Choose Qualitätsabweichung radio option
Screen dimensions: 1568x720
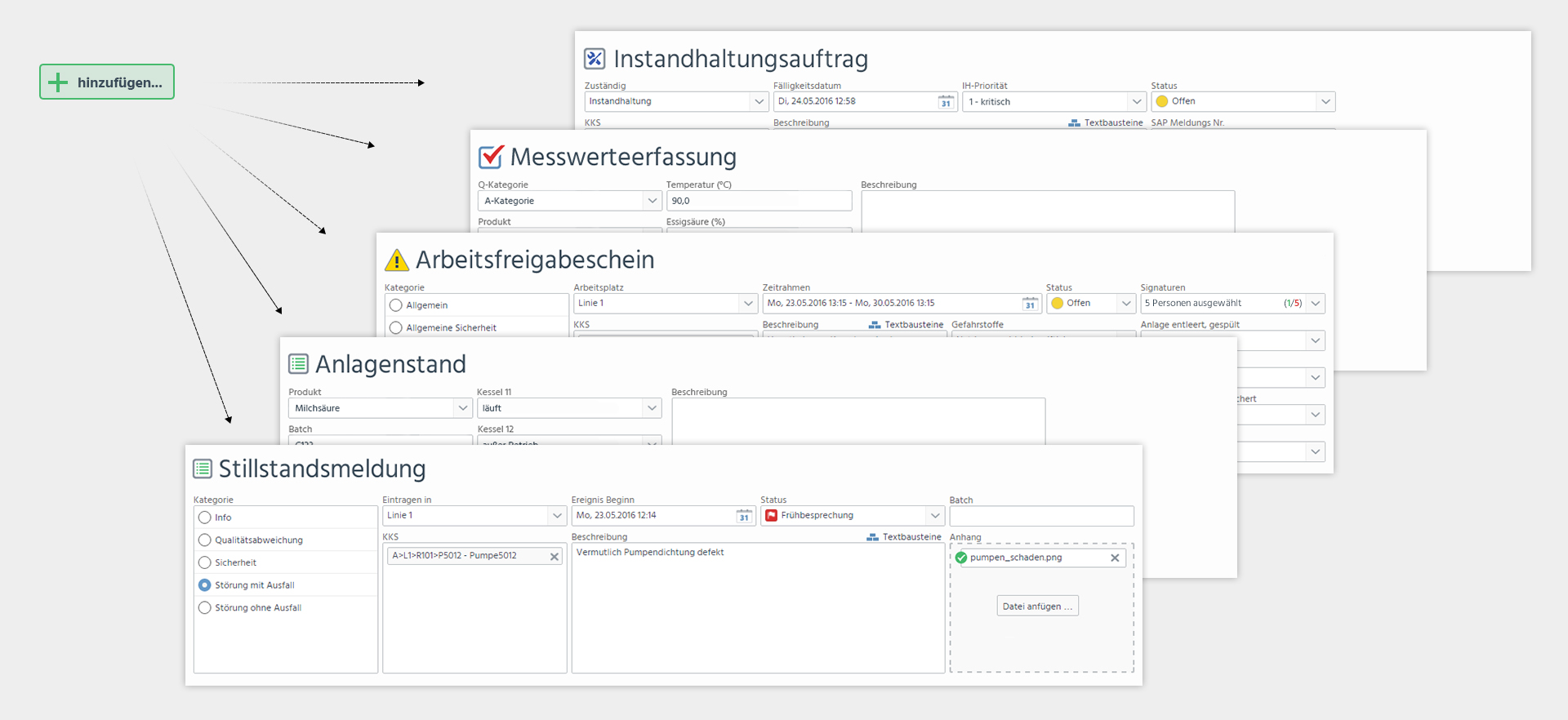pyautogui.click(x=205, y=540)
